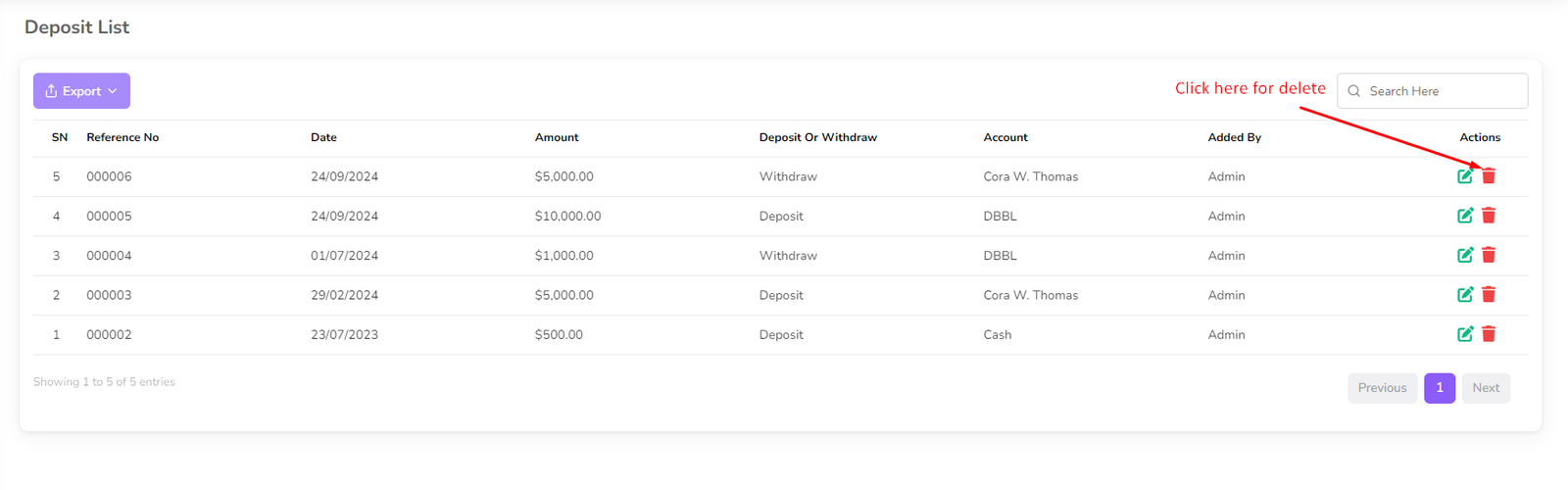Open the Export dropdown menu

[x=81, y=91]
